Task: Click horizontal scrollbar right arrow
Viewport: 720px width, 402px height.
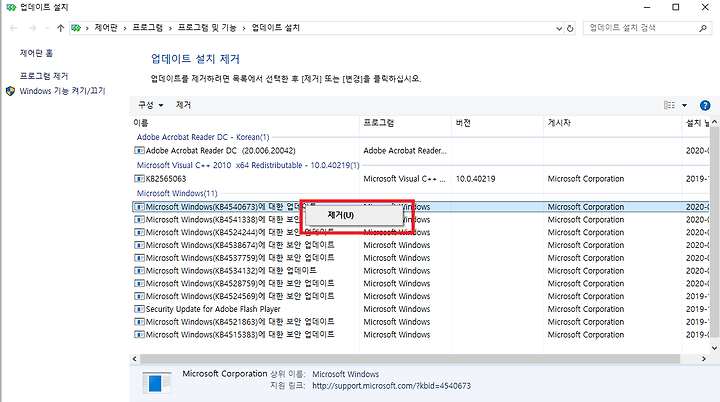Action: pos(703,359)
